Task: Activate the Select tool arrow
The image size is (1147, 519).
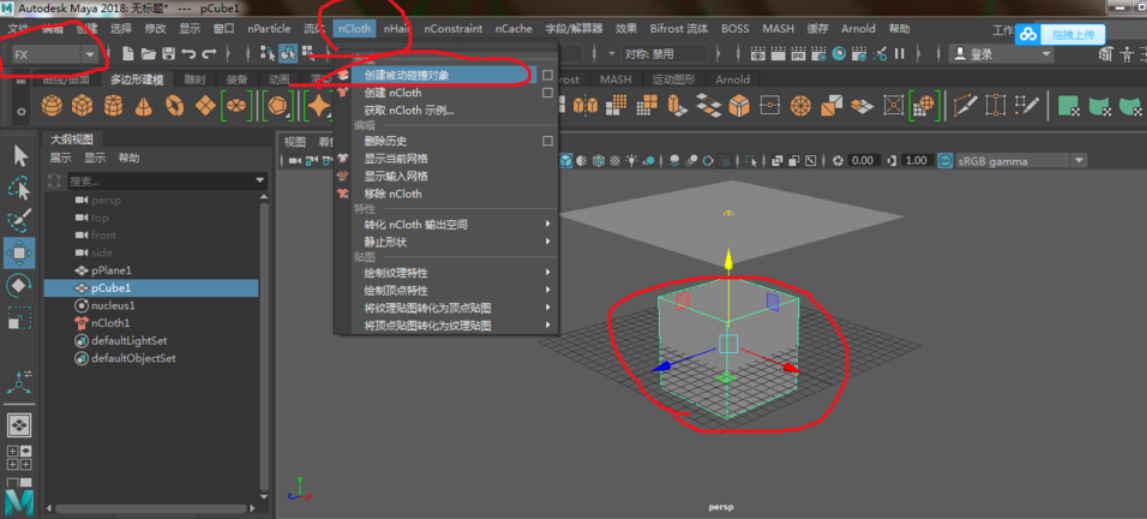Action: pyautogui.click(x=20, y=156)
